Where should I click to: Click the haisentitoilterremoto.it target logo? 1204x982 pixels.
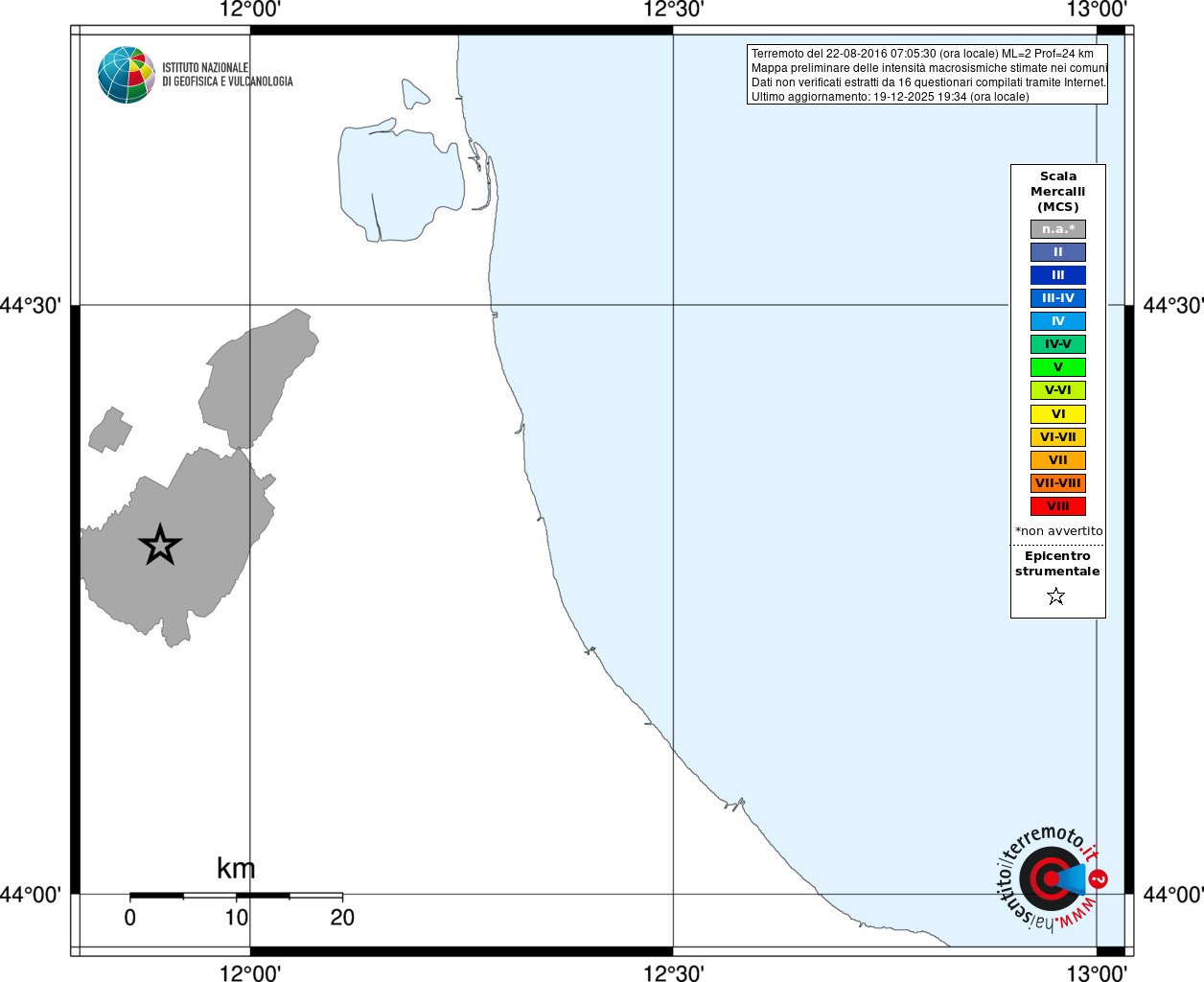1051,877
